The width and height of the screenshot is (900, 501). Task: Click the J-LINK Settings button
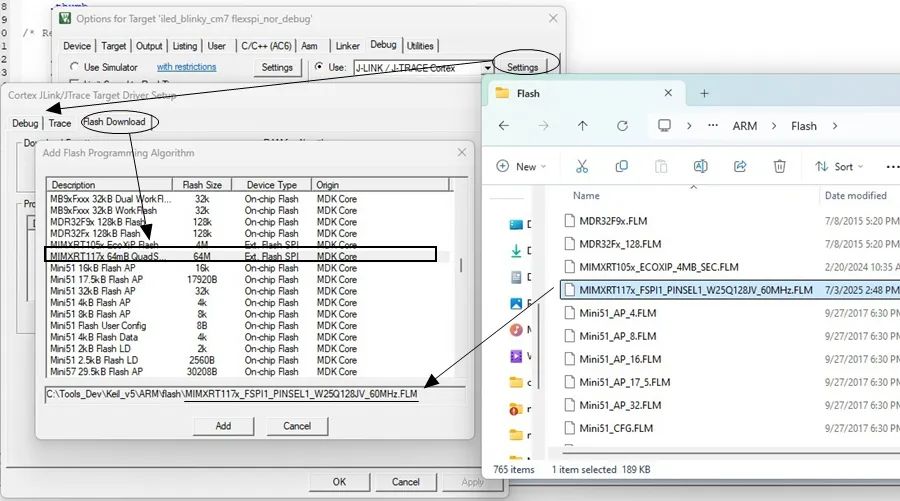tap(522, 67)
